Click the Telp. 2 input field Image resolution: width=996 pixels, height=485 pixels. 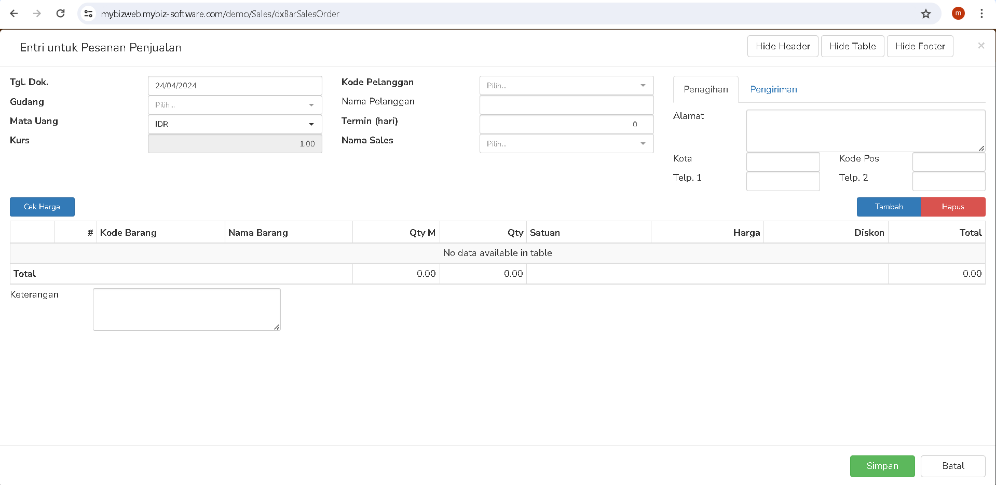[948, 181]
